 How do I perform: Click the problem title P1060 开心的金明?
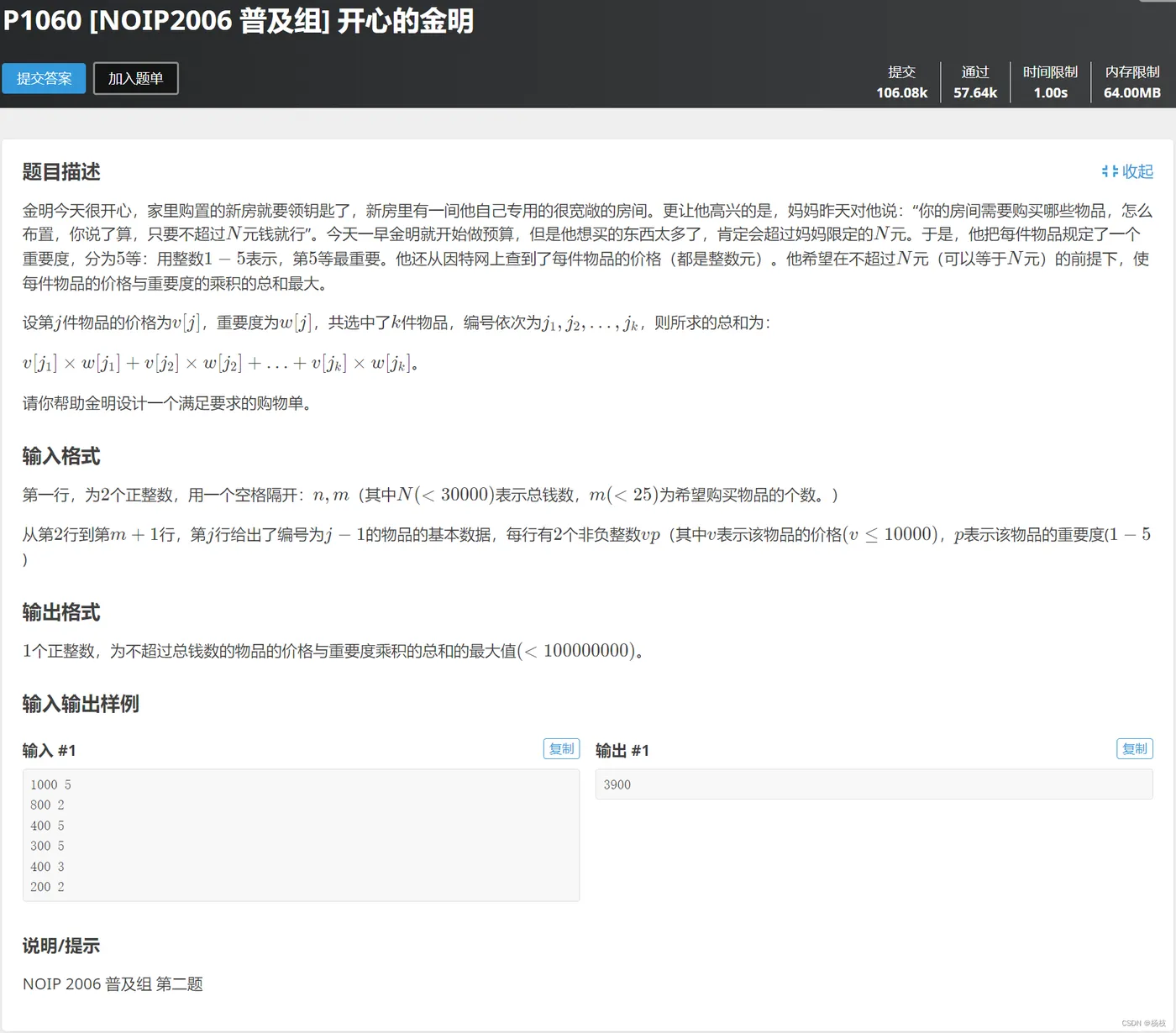click(x=239, y=20)
